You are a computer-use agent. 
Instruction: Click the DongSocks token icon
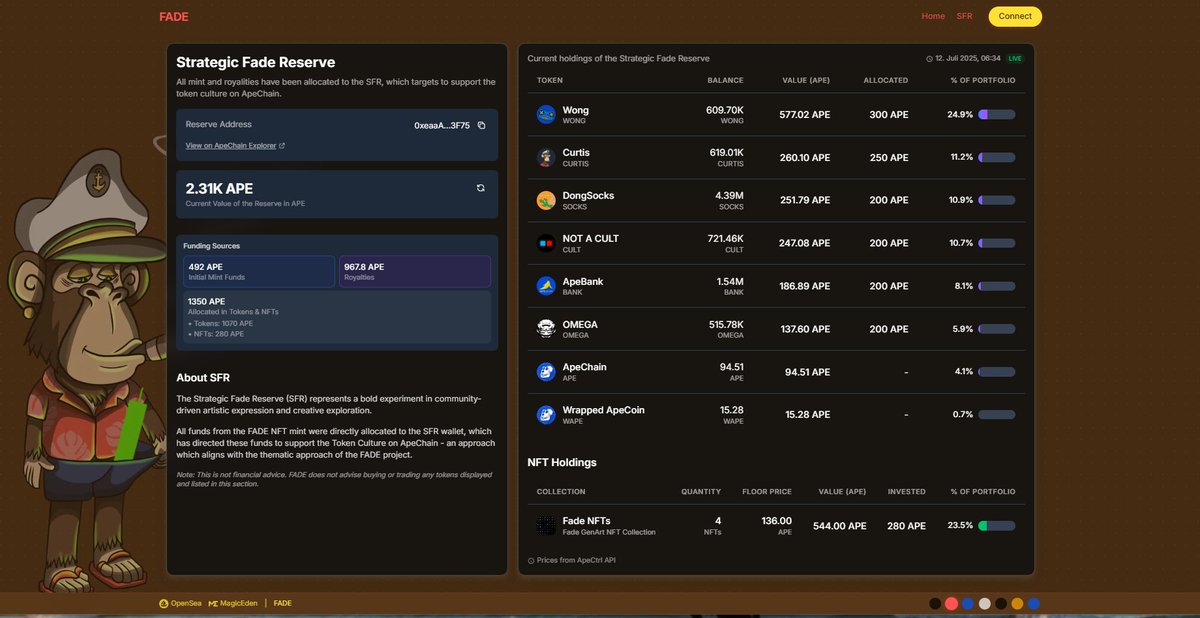[x=546, y=200]
